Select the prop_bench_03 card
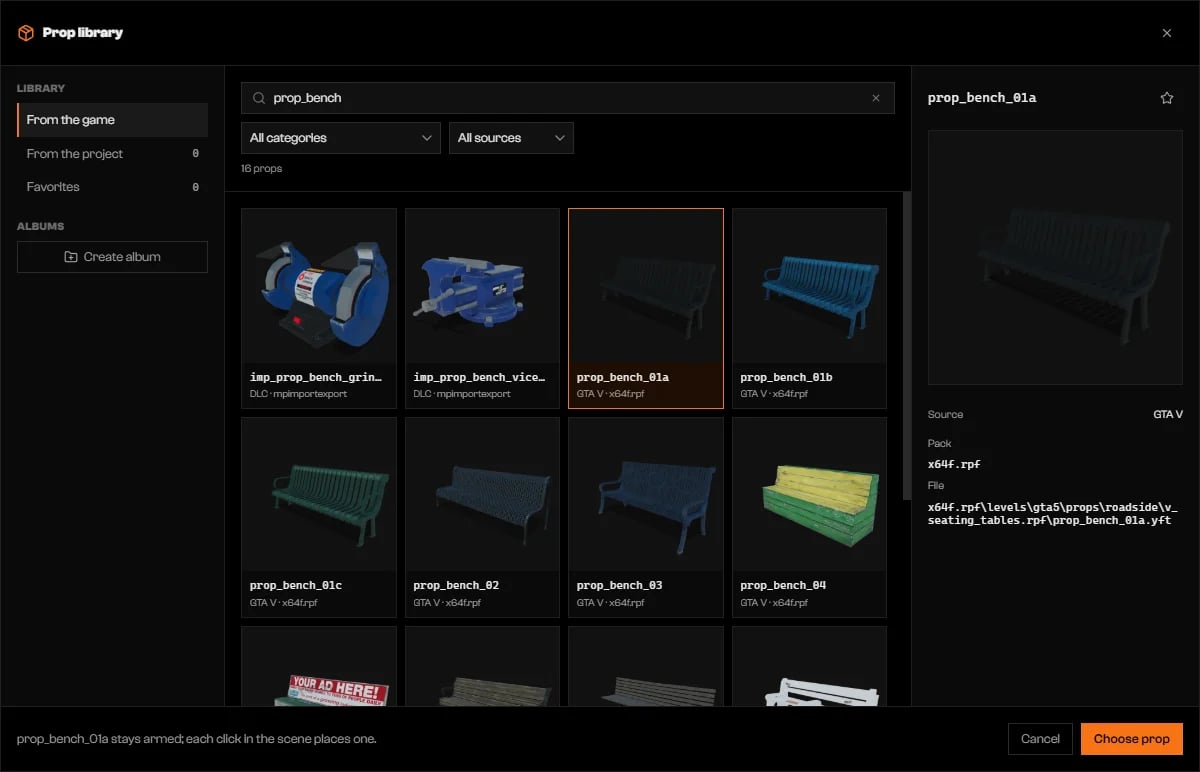The image size is (1200, 772). tap(646, 517)
